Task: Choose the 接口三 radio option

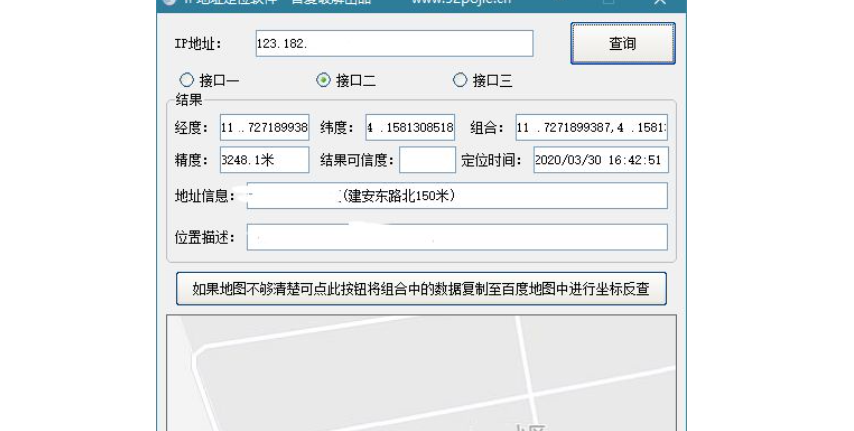Action: tap(460, 80)
